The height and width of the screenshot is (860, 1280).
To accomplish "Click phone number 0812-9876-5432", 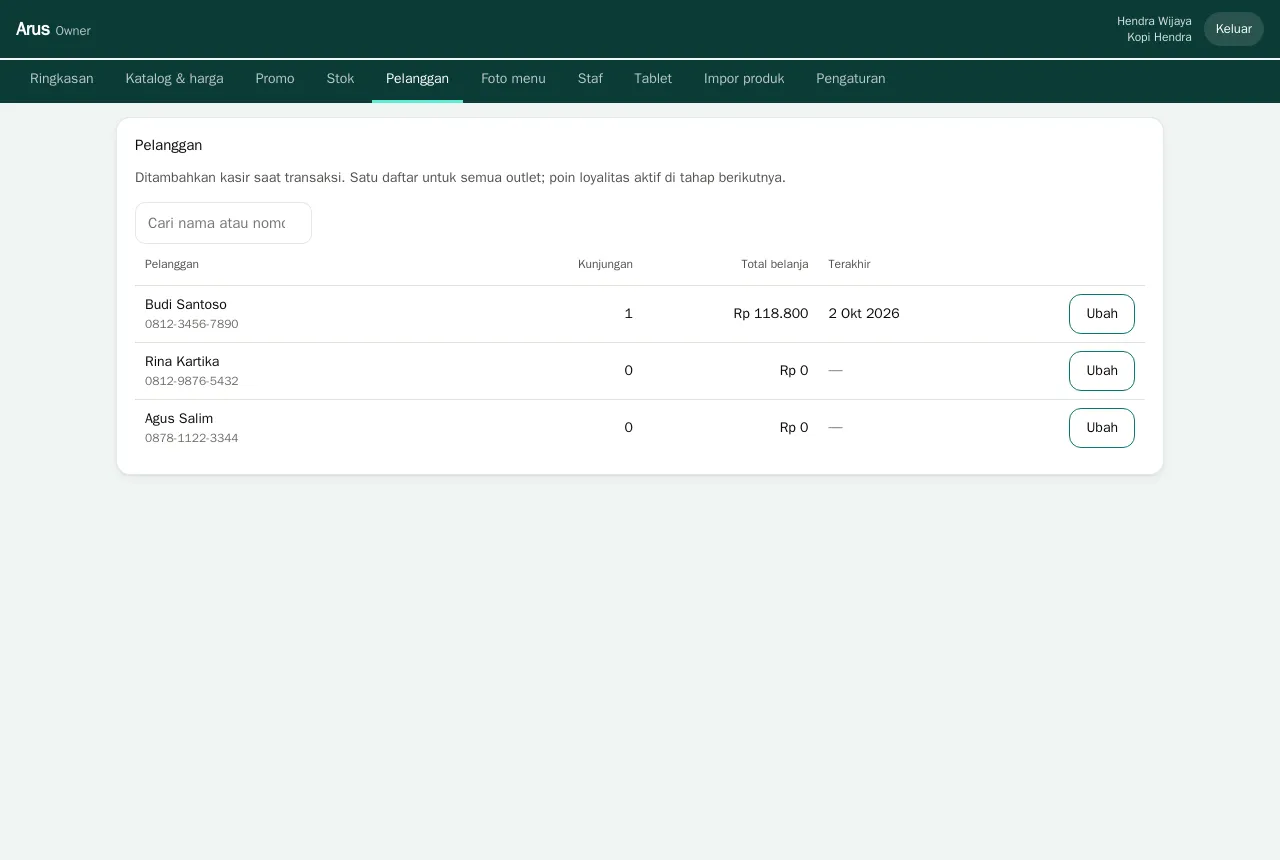I will pos(192,382).
